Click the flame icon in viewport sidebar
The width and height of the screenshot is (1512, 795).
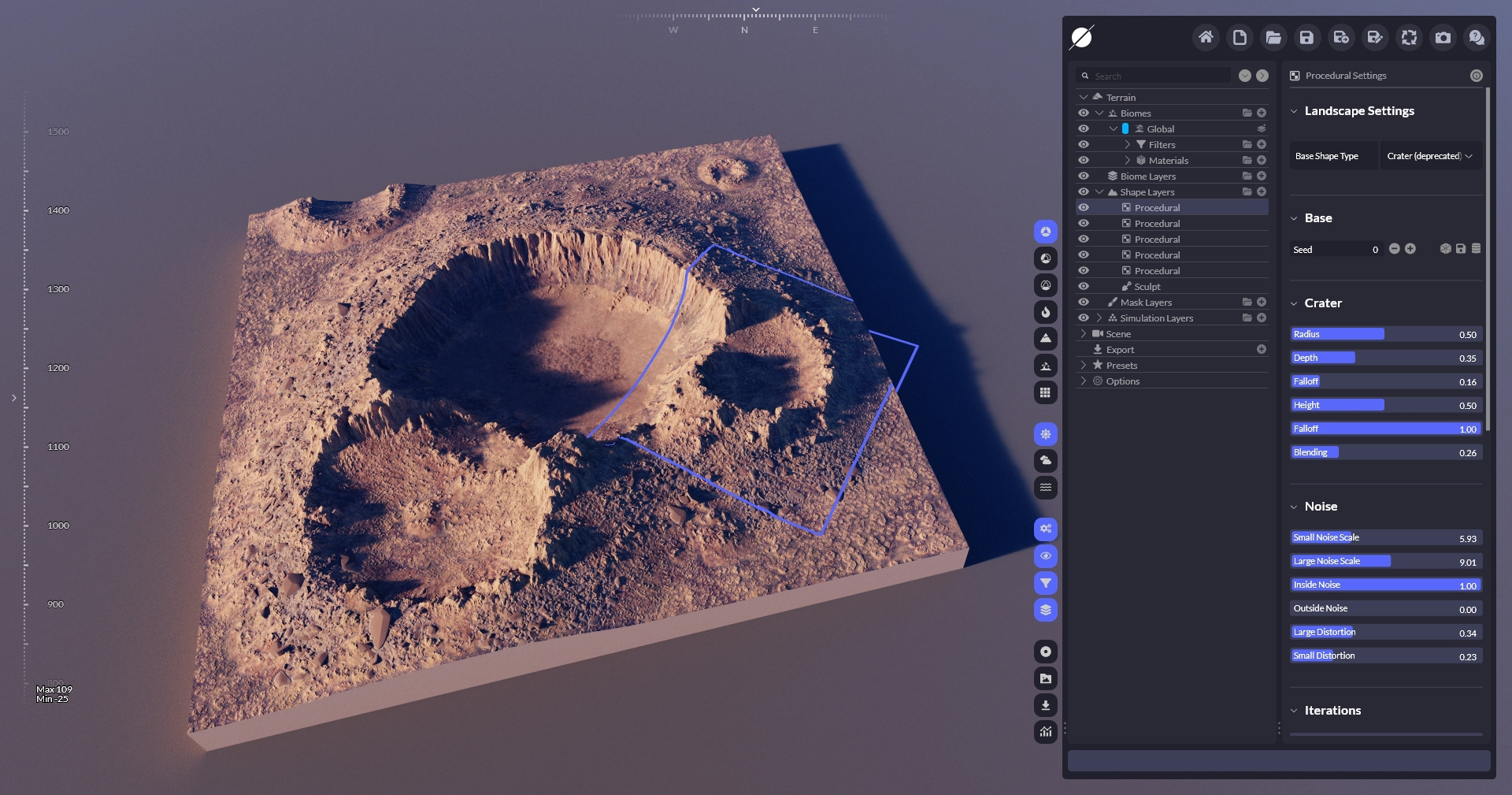point(1045,312)
